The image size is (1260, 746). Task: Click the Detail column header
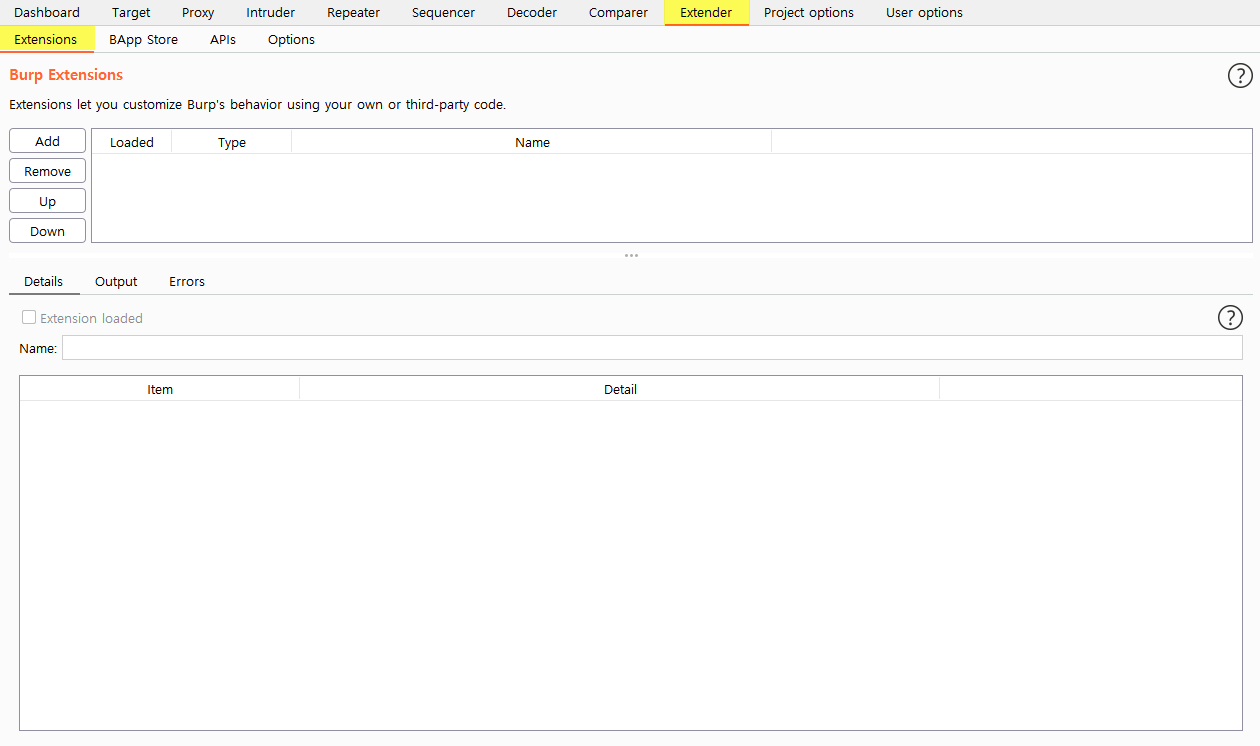[x=620, y=389]
